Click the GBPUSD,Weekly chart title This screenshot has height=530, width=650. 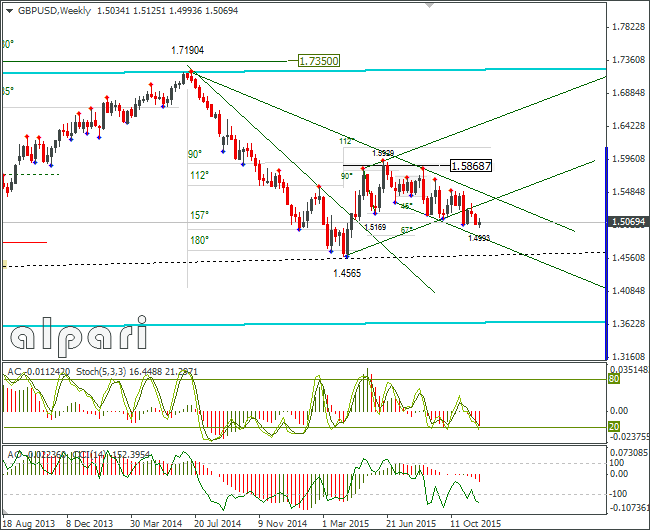coord(54,11)
